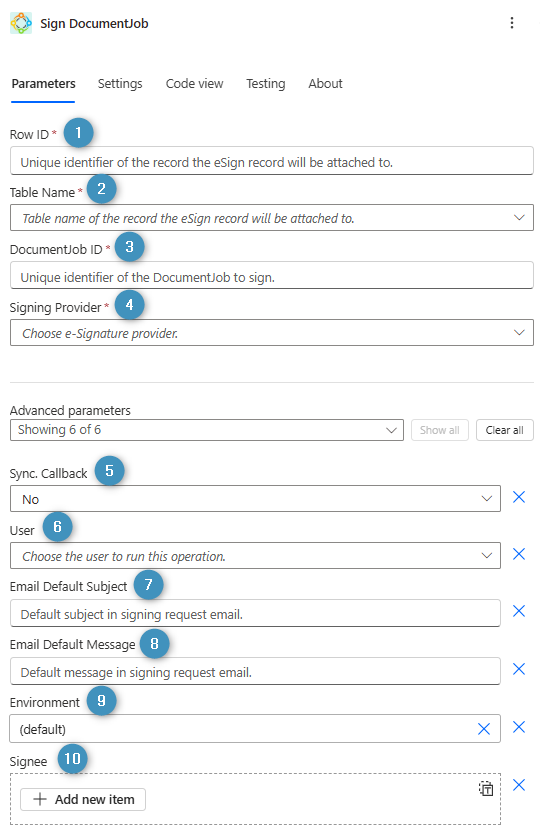Click the Clear all button
Image resolution: width=540 pixels, height=834 pixels.
pyautogui.click(x=504, y=430)
